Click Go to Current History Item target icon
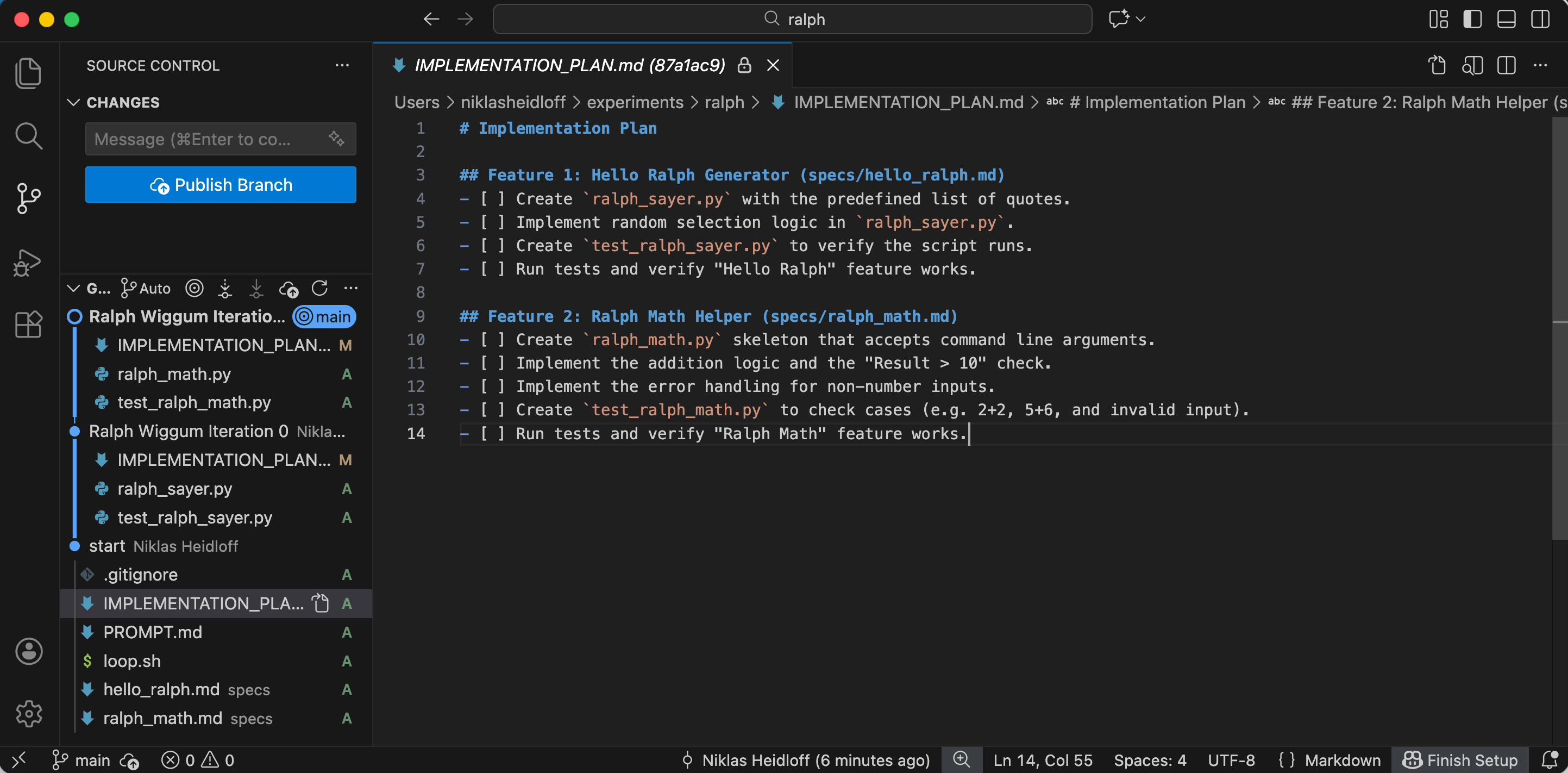Image resolution: width=1568 pixels, height=773 pixels. point(194,288)
